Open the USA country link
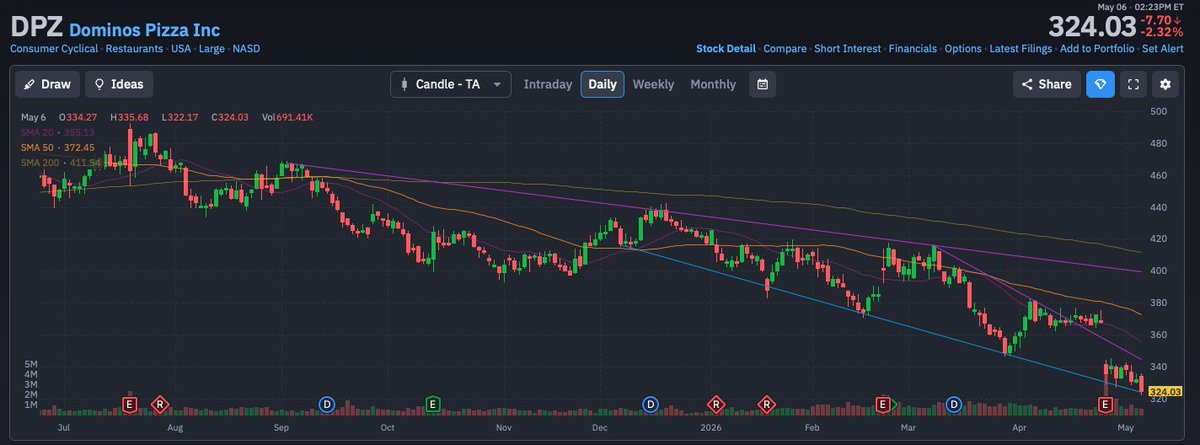Image resolution: width=1200 pixels, height=445 pixels. [x=181, y=48]
